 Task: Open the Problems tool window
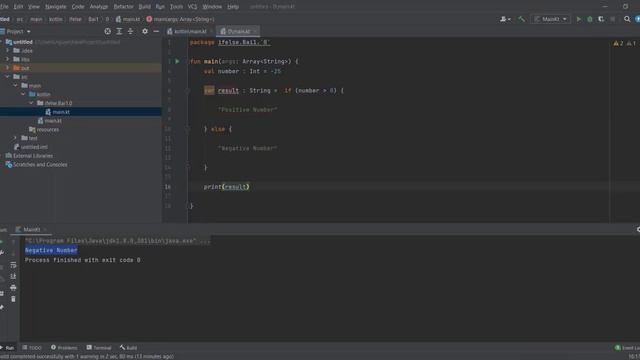(64, 348)
